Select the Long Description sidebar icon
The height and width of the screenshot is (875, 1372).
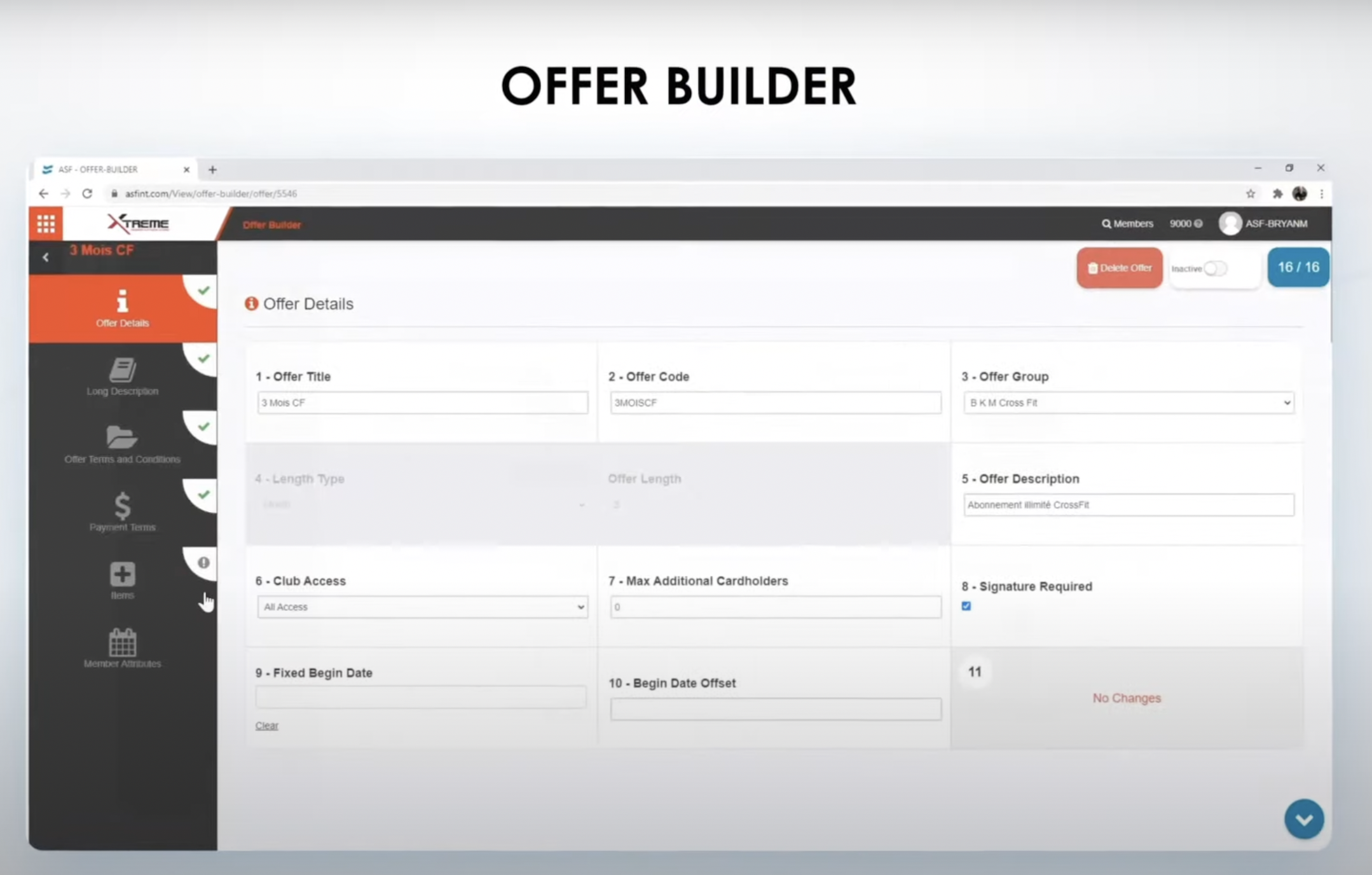pyautogui.click(x=122, y=375)
